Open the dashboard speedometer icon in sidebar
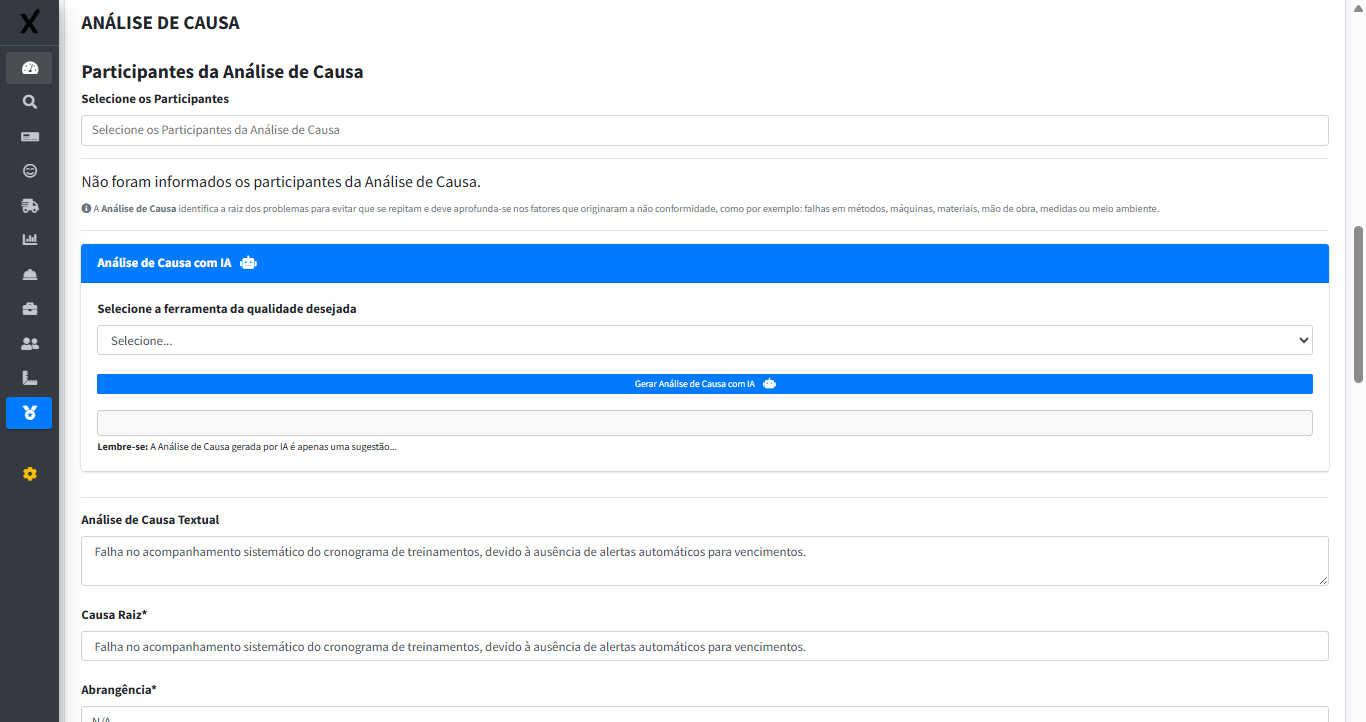The height and width of the screenshot is (722, 1366). [x=29, y=68]
